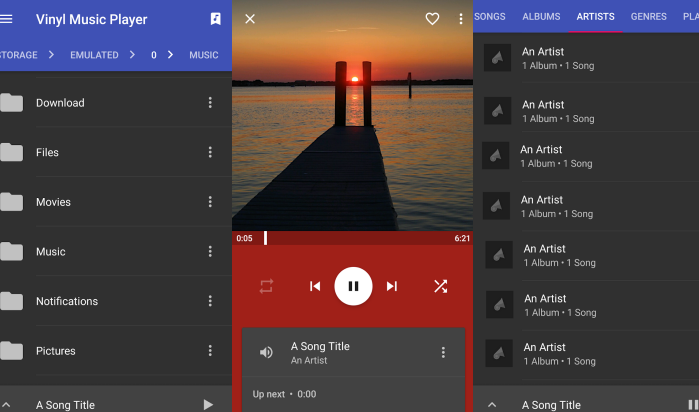The width and height of the screenshot is (699, 412).
Task: Click the Up next queue label
Action: 284,394
